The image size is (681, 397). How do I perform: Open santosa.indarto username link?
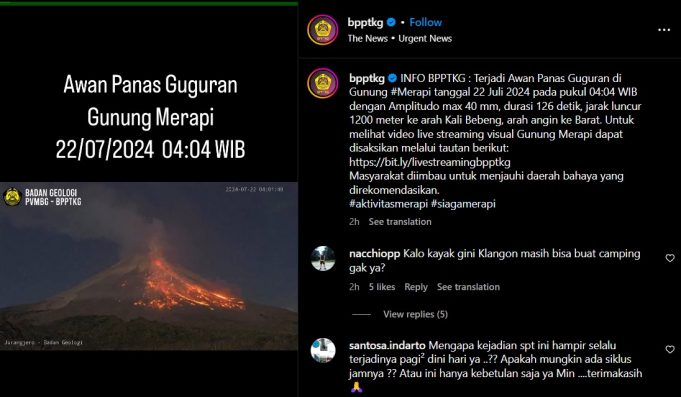(387, 346)
